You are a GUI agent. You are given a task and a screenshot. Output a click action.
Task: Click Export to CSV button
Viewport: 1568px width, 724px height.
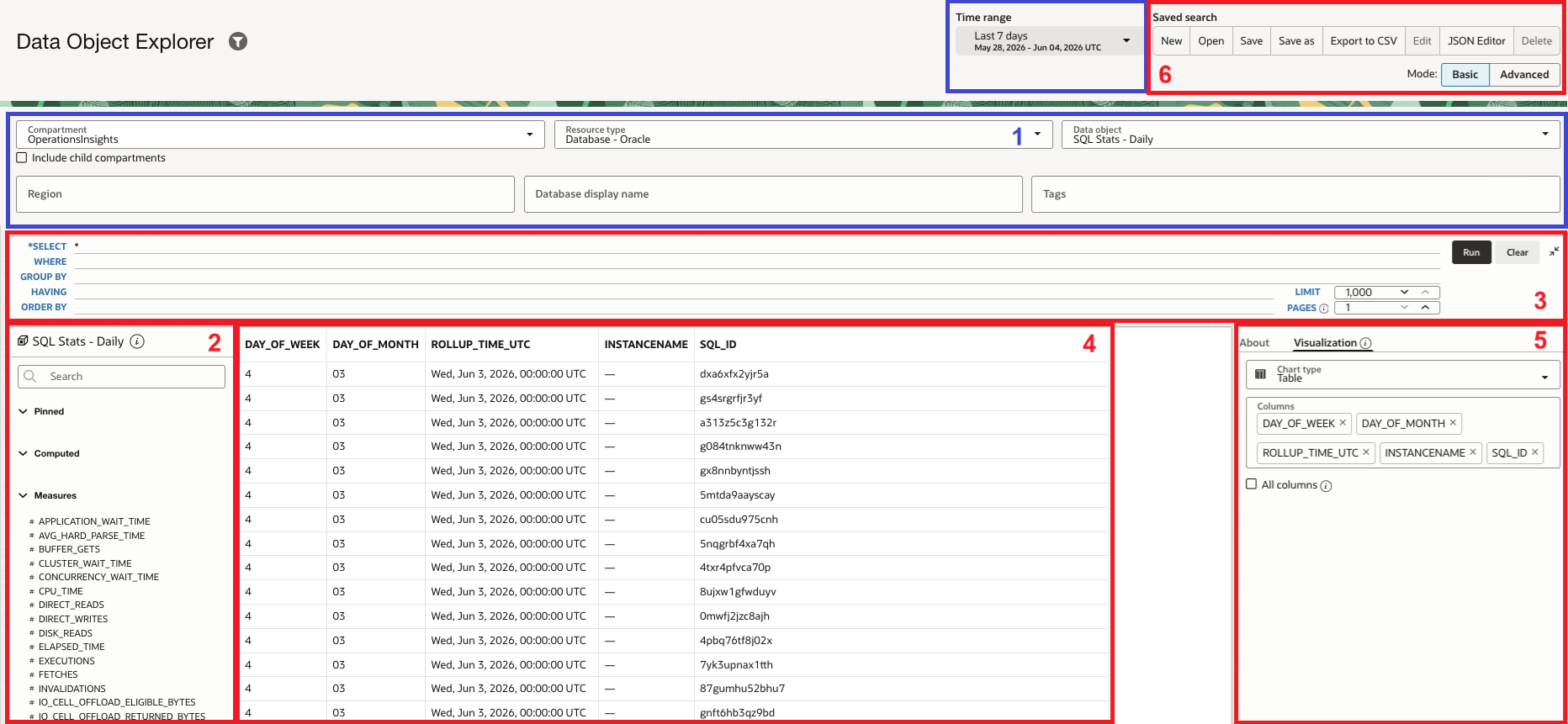pos(1364,40)
